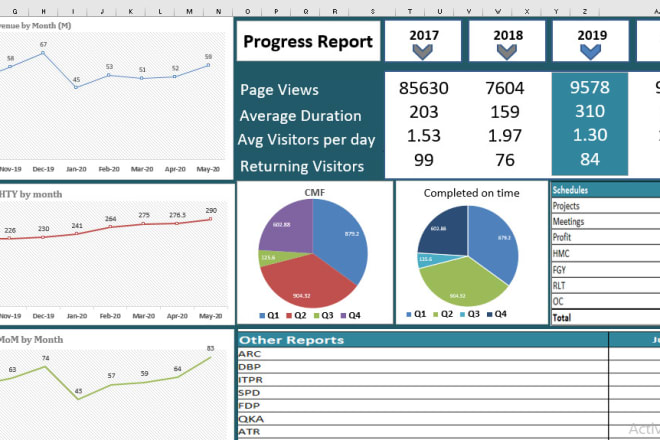This screenshot has height=440, width=660.
Task: Select column Z header
Action: pyautogui.click(x=585, y=11)
